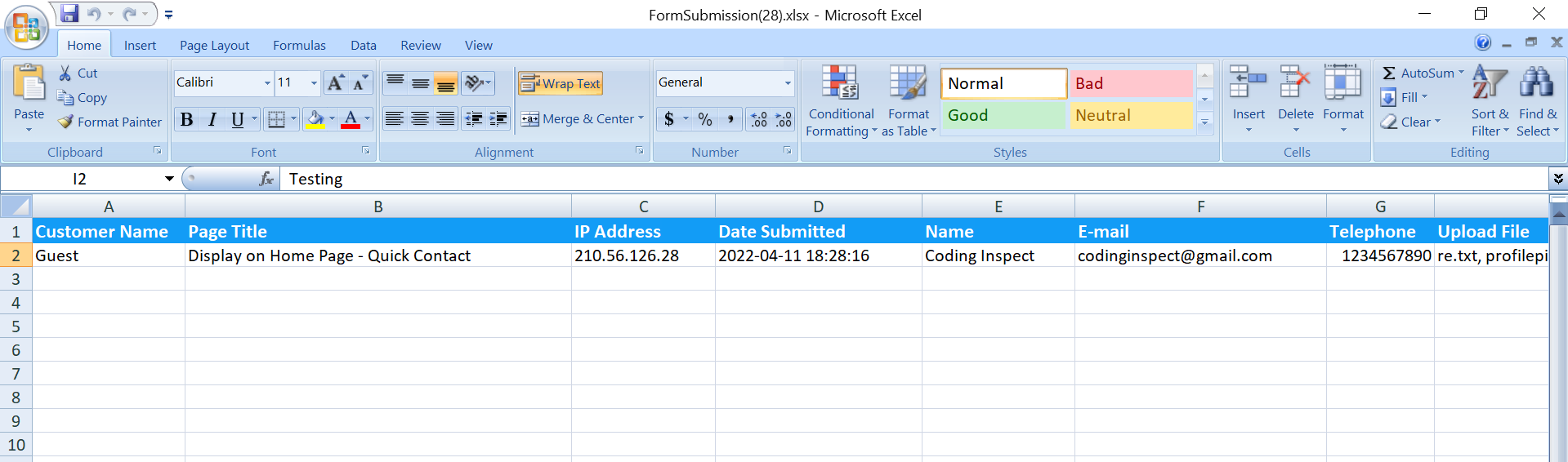Toggle Bold formatting

coord(186,120)
